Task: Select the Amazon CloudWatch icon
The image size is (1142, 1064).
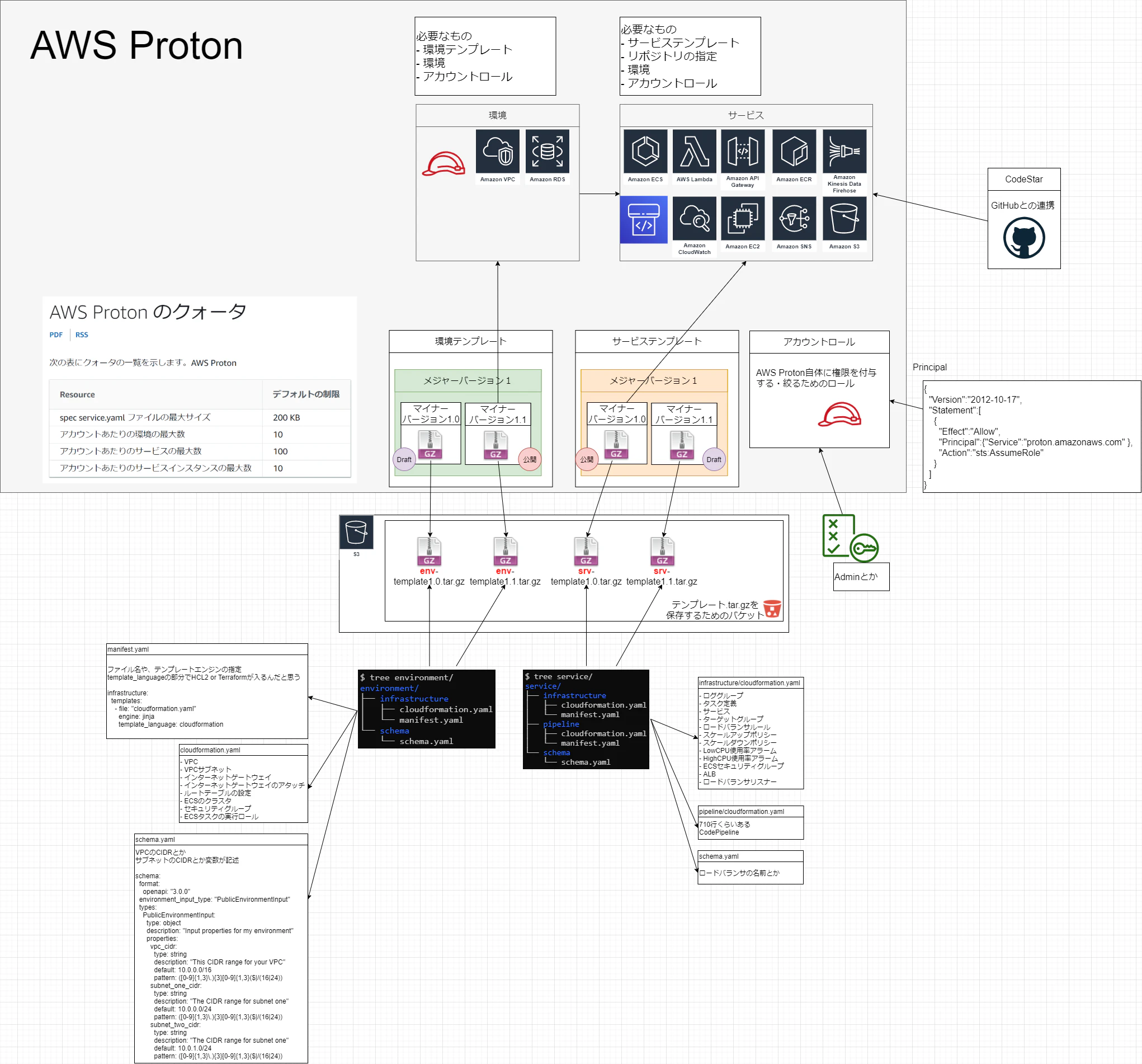Action: (694, 218)
